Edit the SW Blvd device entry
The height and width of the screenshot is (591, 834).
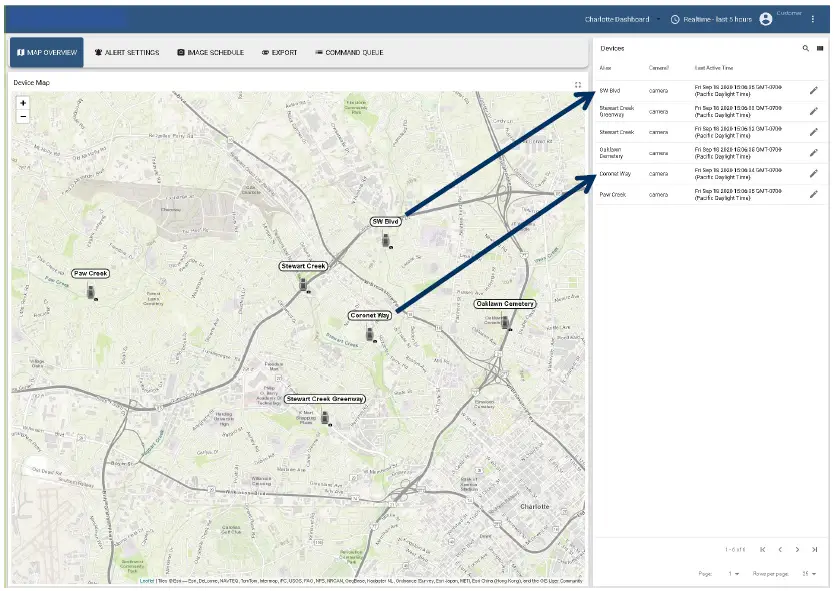813,91
